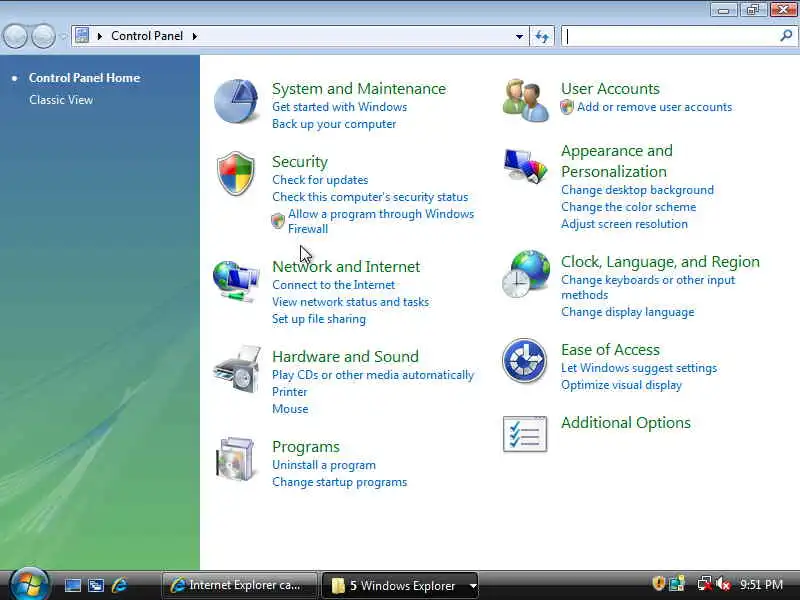Click Get started with Windows
The image size is (800, 600).
pos(339,107)
